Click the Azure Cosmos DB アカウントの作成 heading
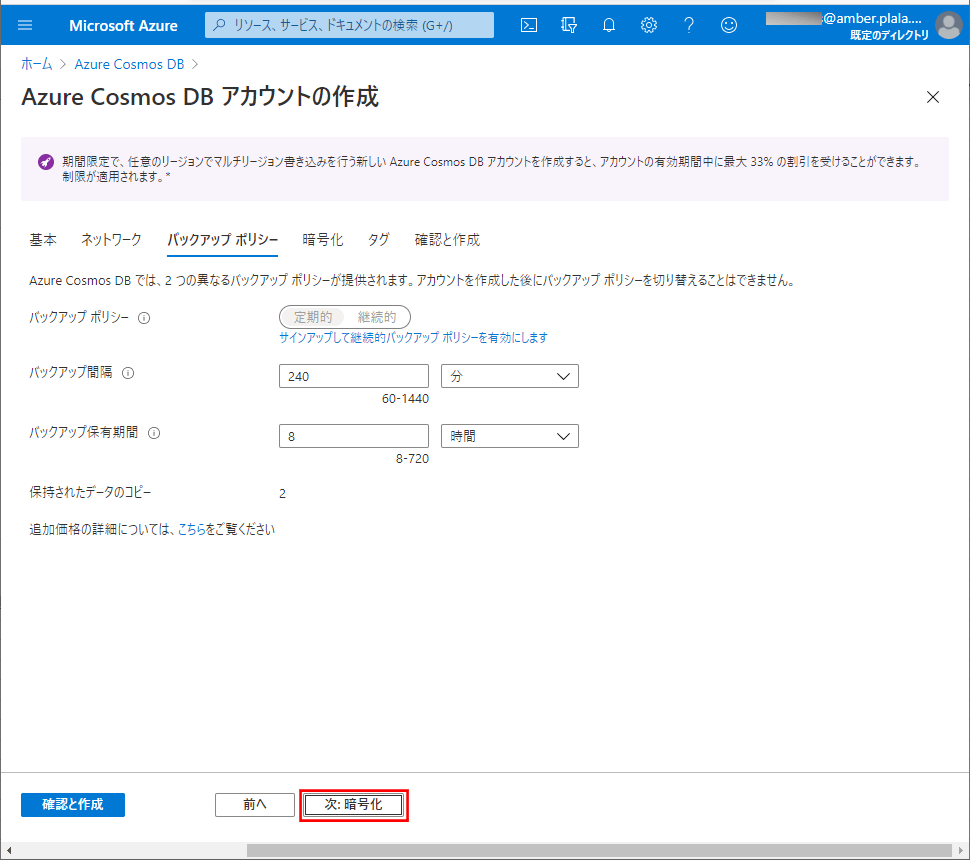Image resolution: width=970 pixels, height=860 pixels. point(200,97)
